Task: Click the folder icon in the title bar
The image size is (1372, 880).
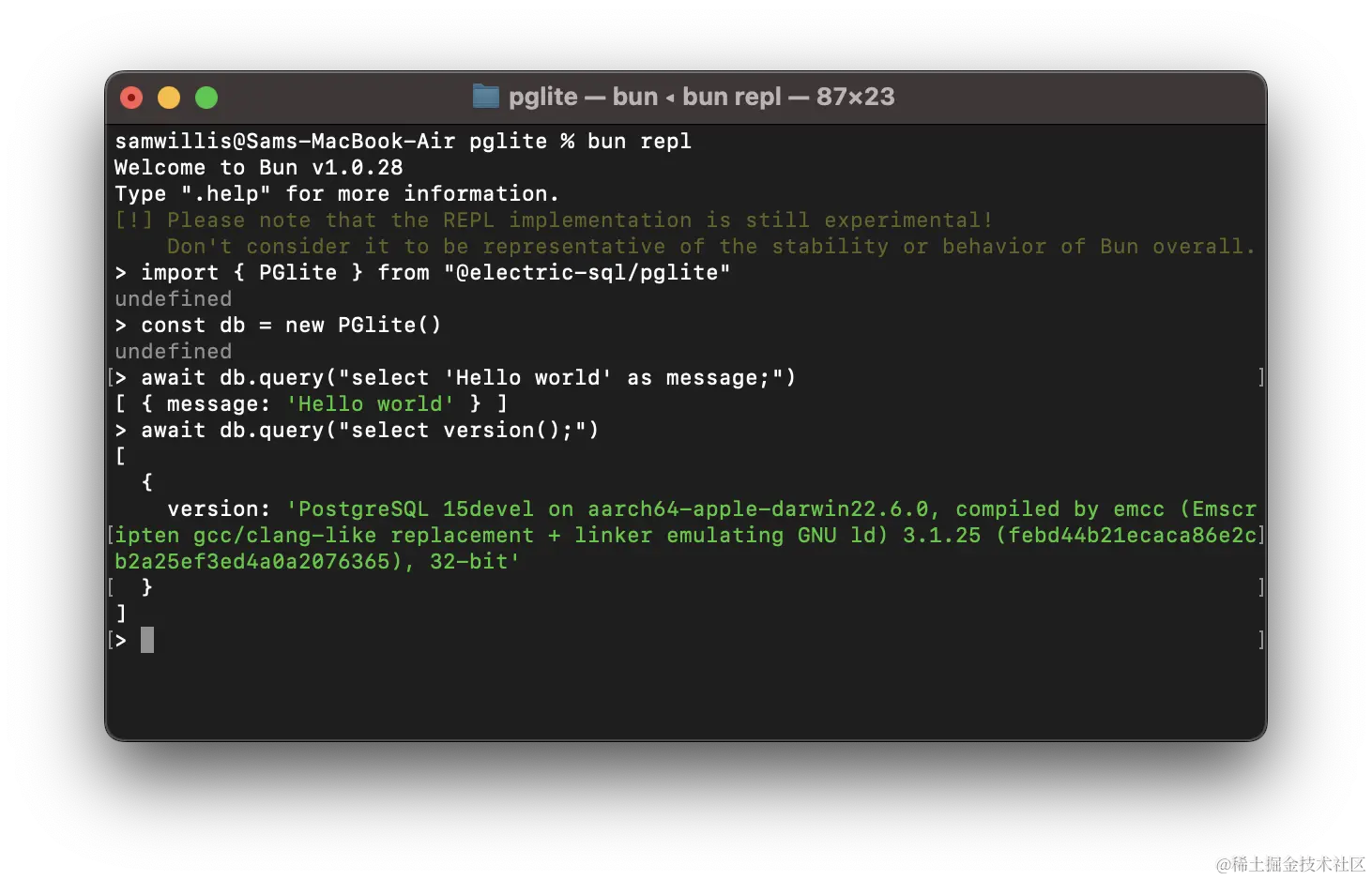Action: 486,96
